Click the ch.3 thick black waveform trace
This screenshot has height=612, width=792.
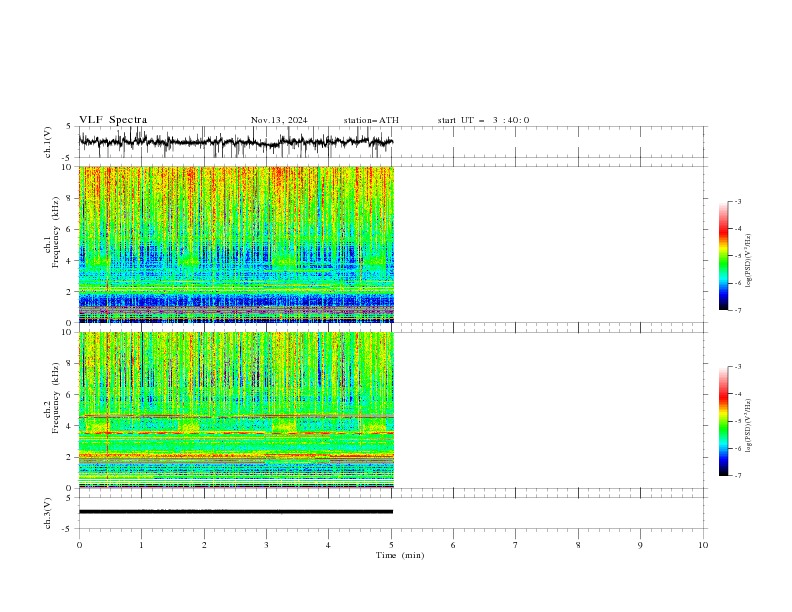tap(236, 512)
